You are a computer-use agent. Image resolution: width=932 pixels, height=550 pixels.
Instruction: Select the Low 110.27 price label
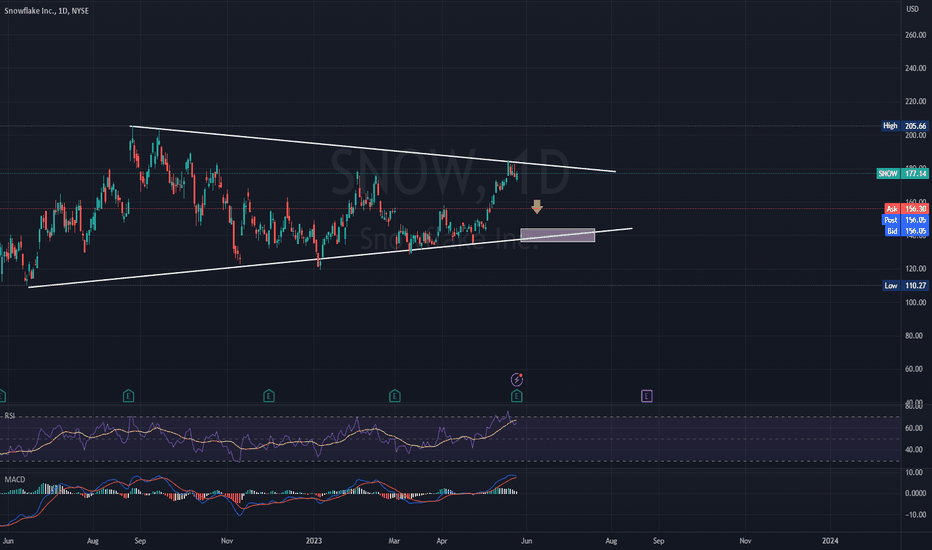[905, 285]
